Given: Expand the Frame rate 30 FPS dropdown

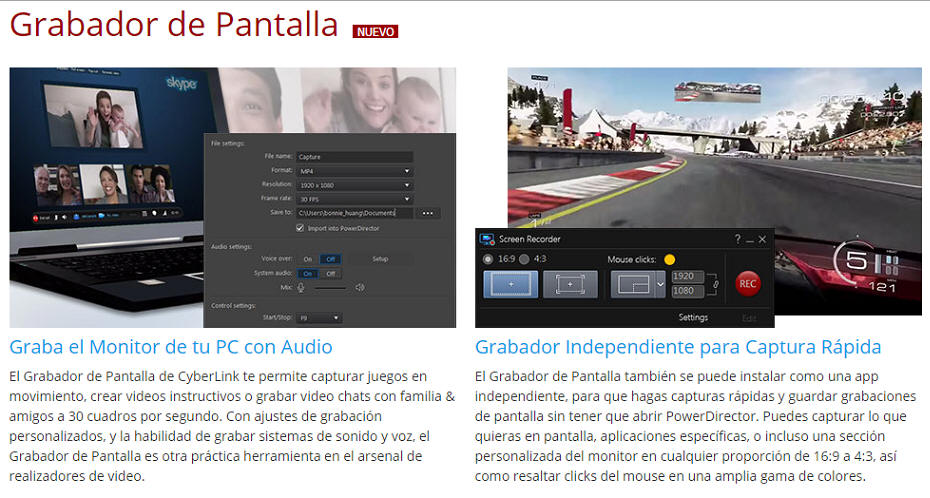Looking at the screenshot, I should [355, 199].
